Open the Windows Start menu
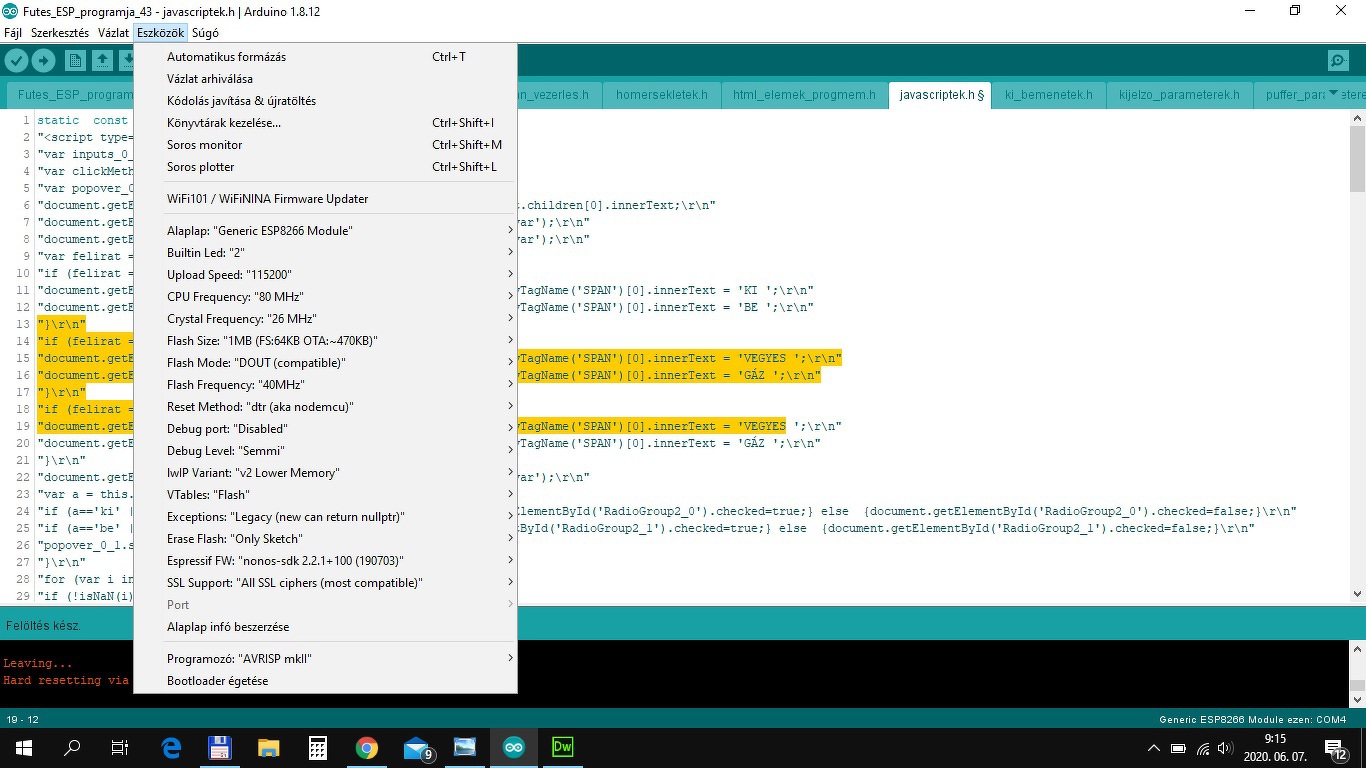The width and height of the screenshot is (1366, 768). [x=23, y=747]
